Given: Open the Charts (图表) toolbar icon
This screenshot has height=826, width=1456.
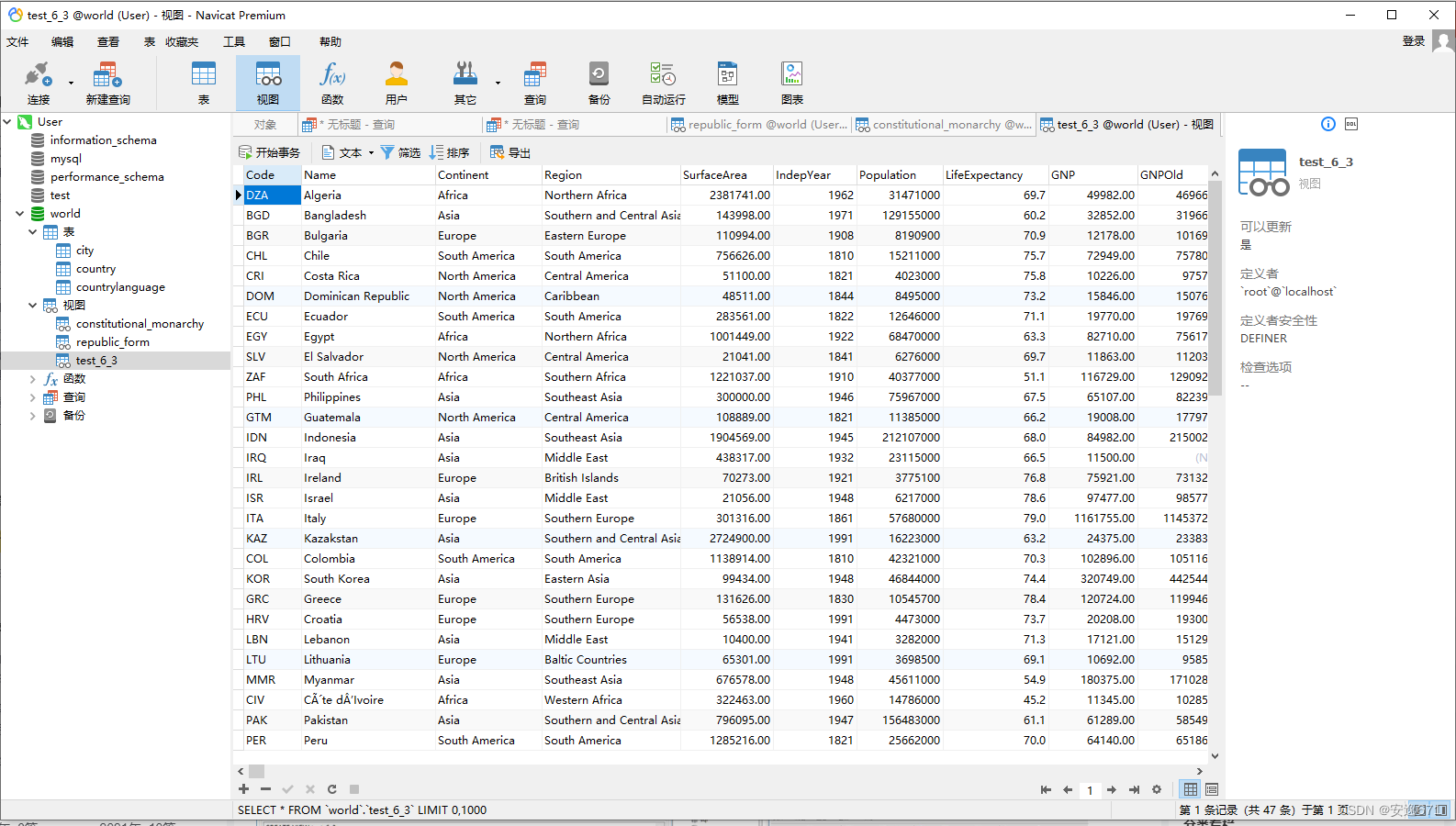Looking at the screenshot, I should [792, 83].
